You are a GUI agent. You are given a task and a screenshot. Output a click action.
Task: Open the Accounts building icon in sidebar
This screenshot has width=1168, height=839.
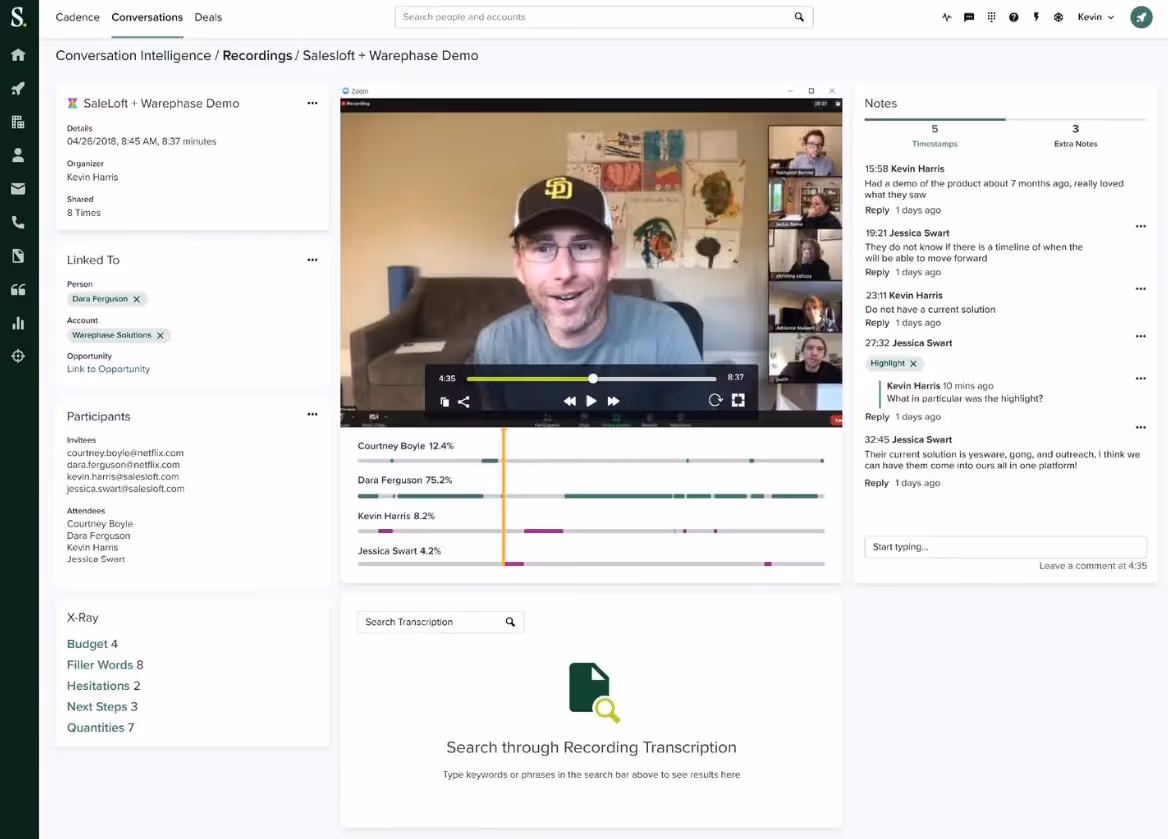coord(18,121)
